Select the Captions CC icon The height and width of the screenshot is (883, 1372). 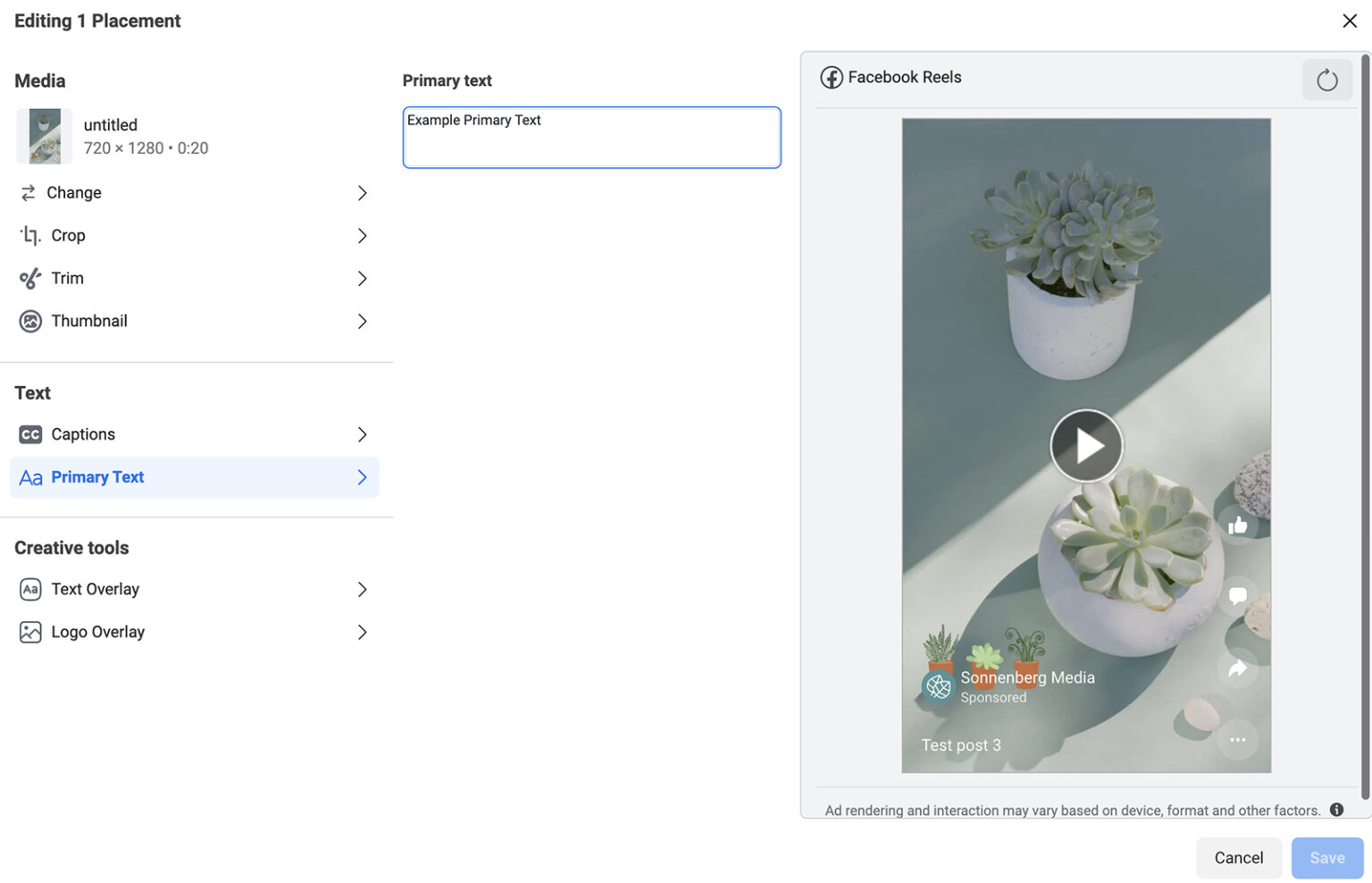pyautogui.click(x=30, y=434)
